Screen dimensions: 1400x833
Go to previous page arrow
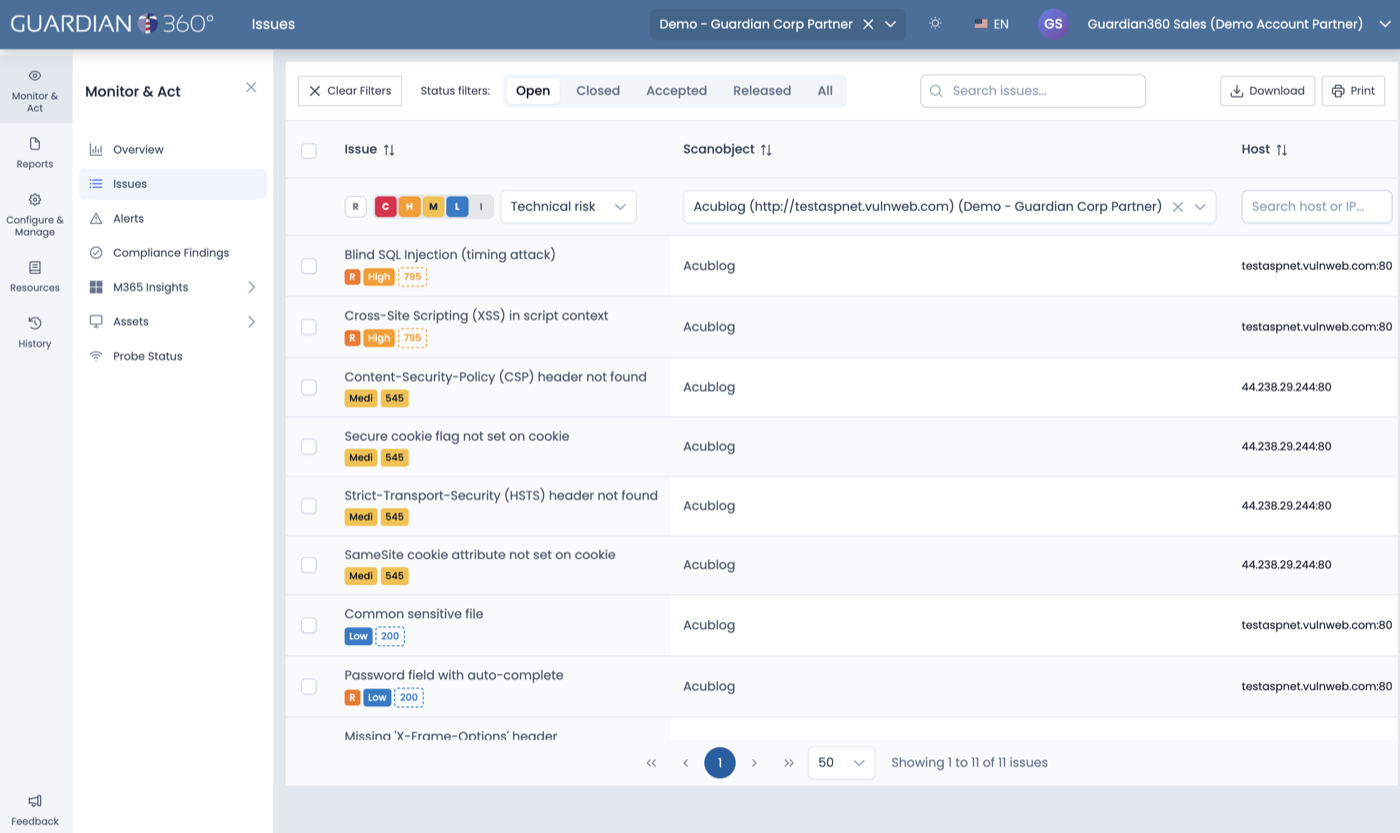pos(686,763)
